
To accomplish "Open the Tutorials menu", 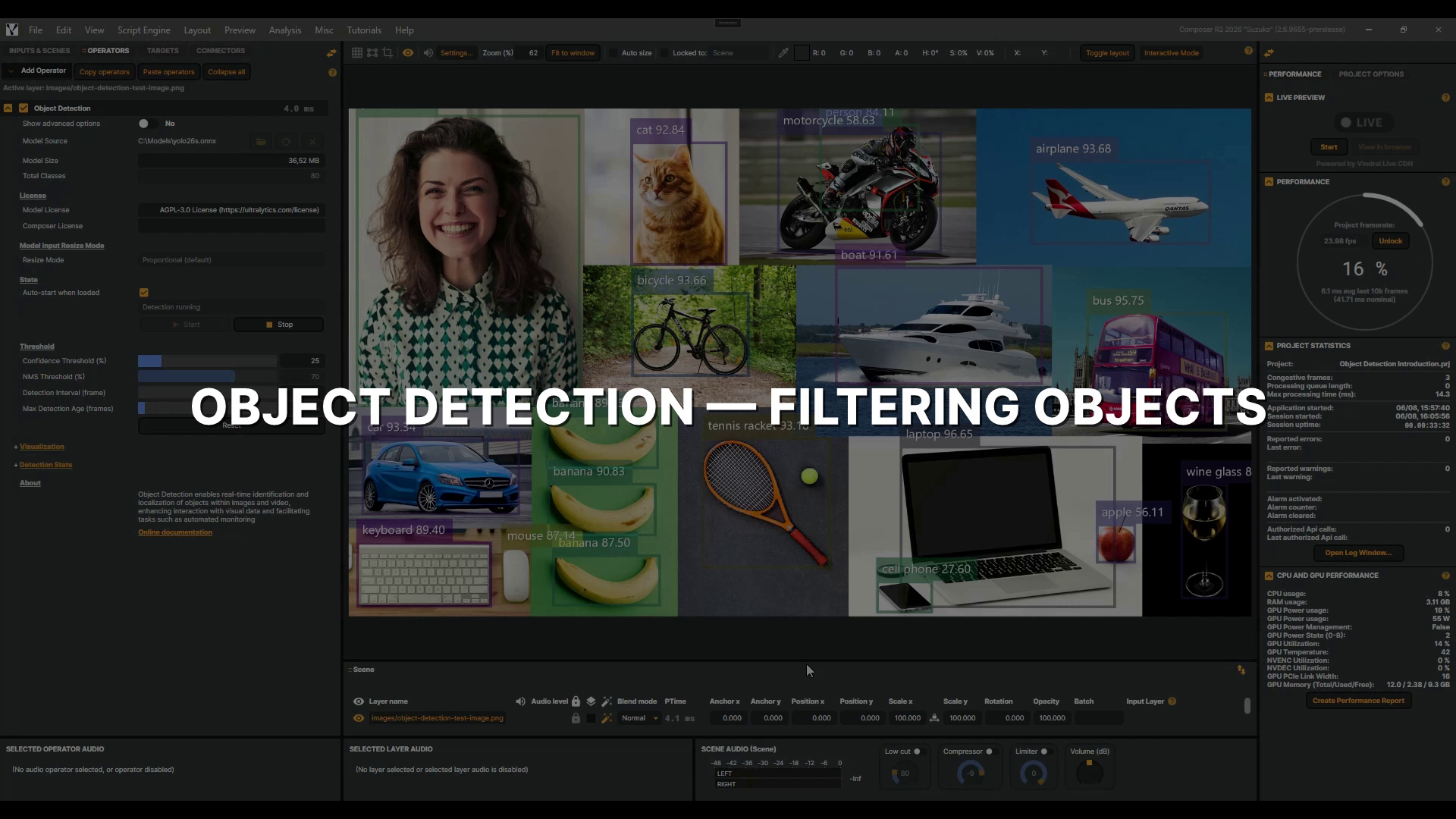I will tap(364, 30).
